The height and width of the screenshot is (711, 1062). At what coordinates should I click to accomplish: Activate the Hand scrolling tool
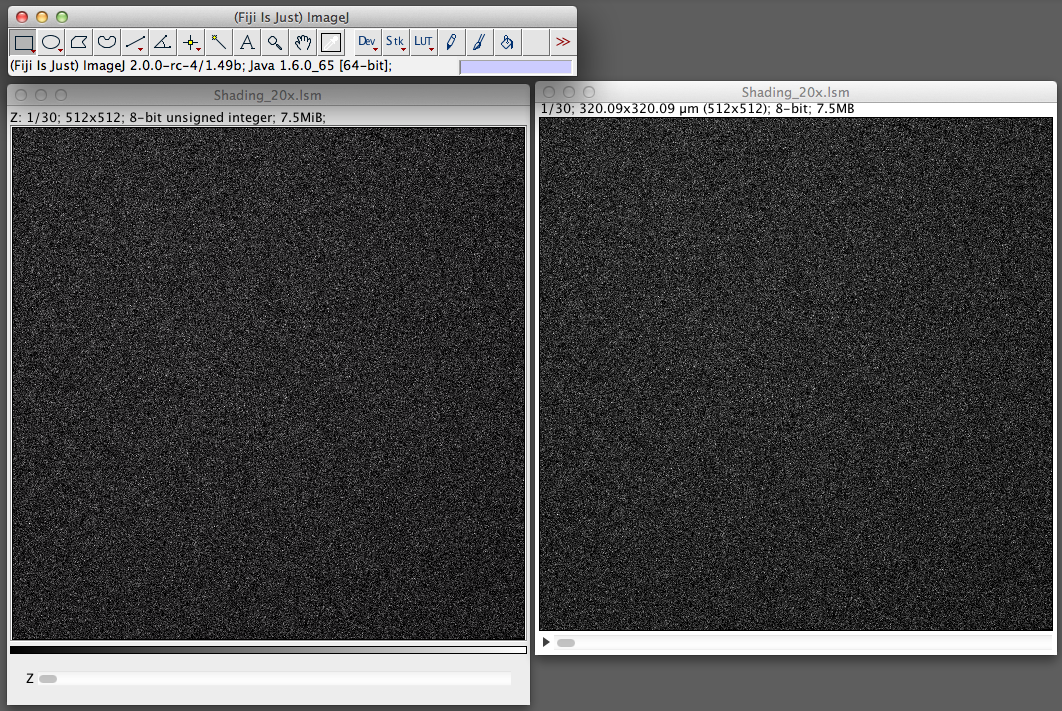pos(303,42)
